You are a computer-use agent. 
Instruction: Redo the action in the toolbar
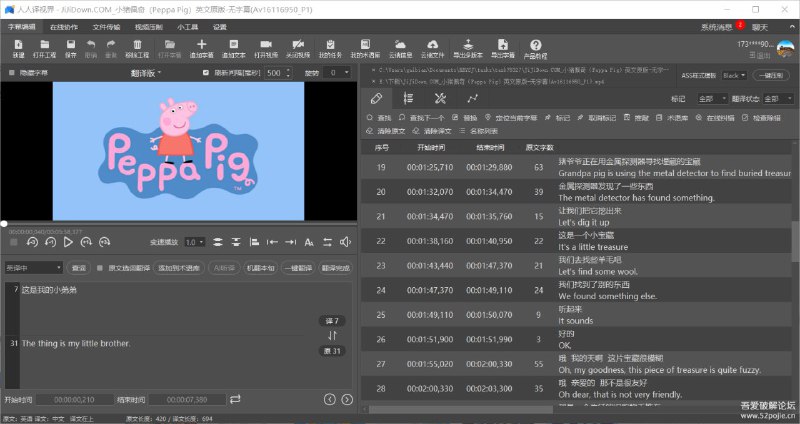[x=111, y=48]
